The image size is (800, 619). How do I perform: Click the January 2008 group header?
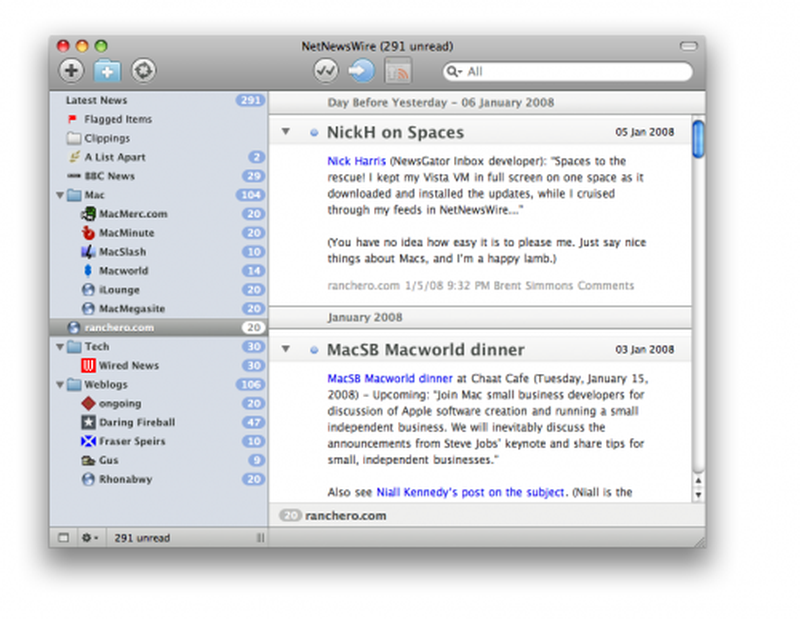click(365, 317)
